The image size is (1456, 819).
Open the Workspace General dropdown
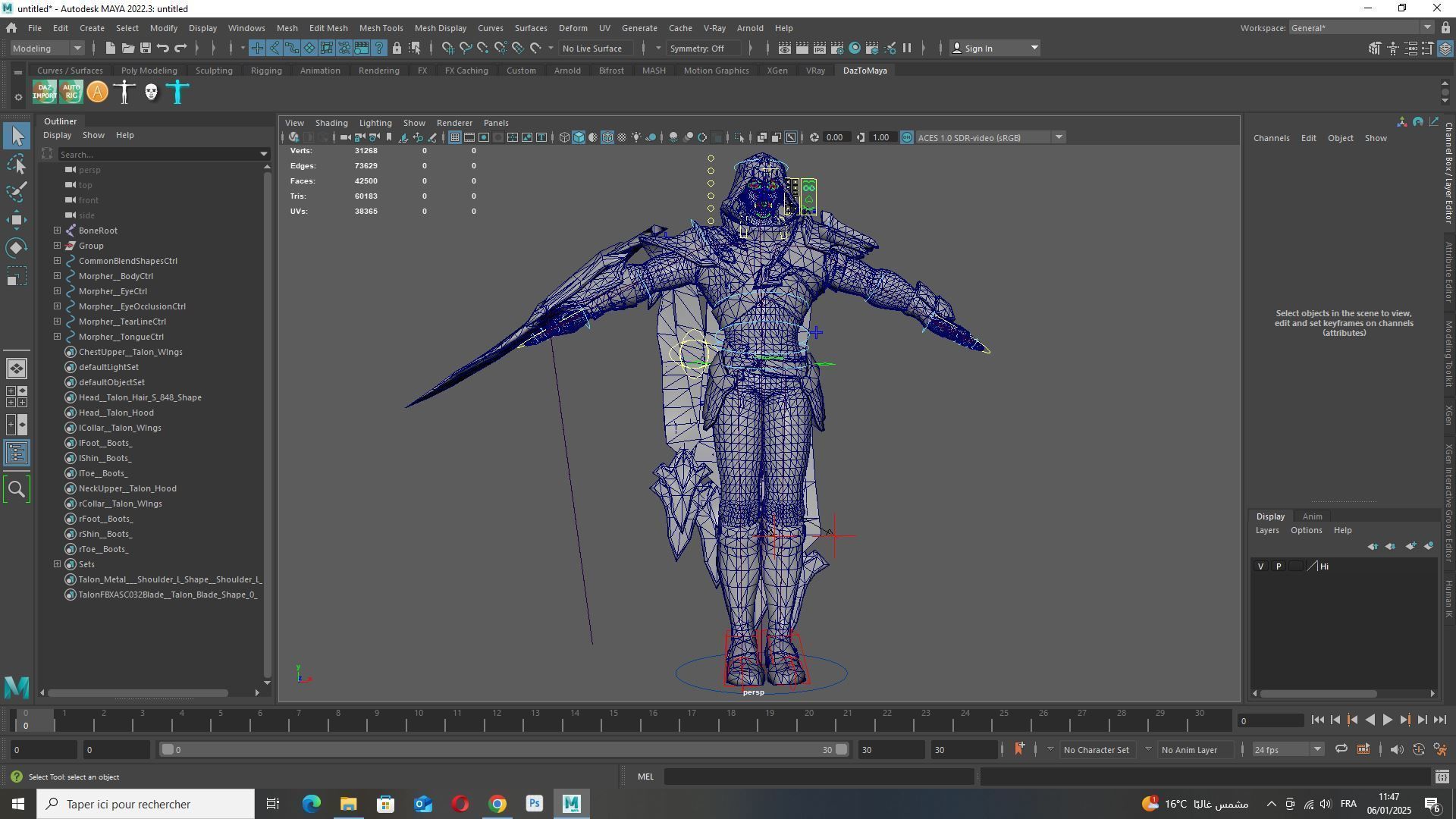coord(1361,28)
